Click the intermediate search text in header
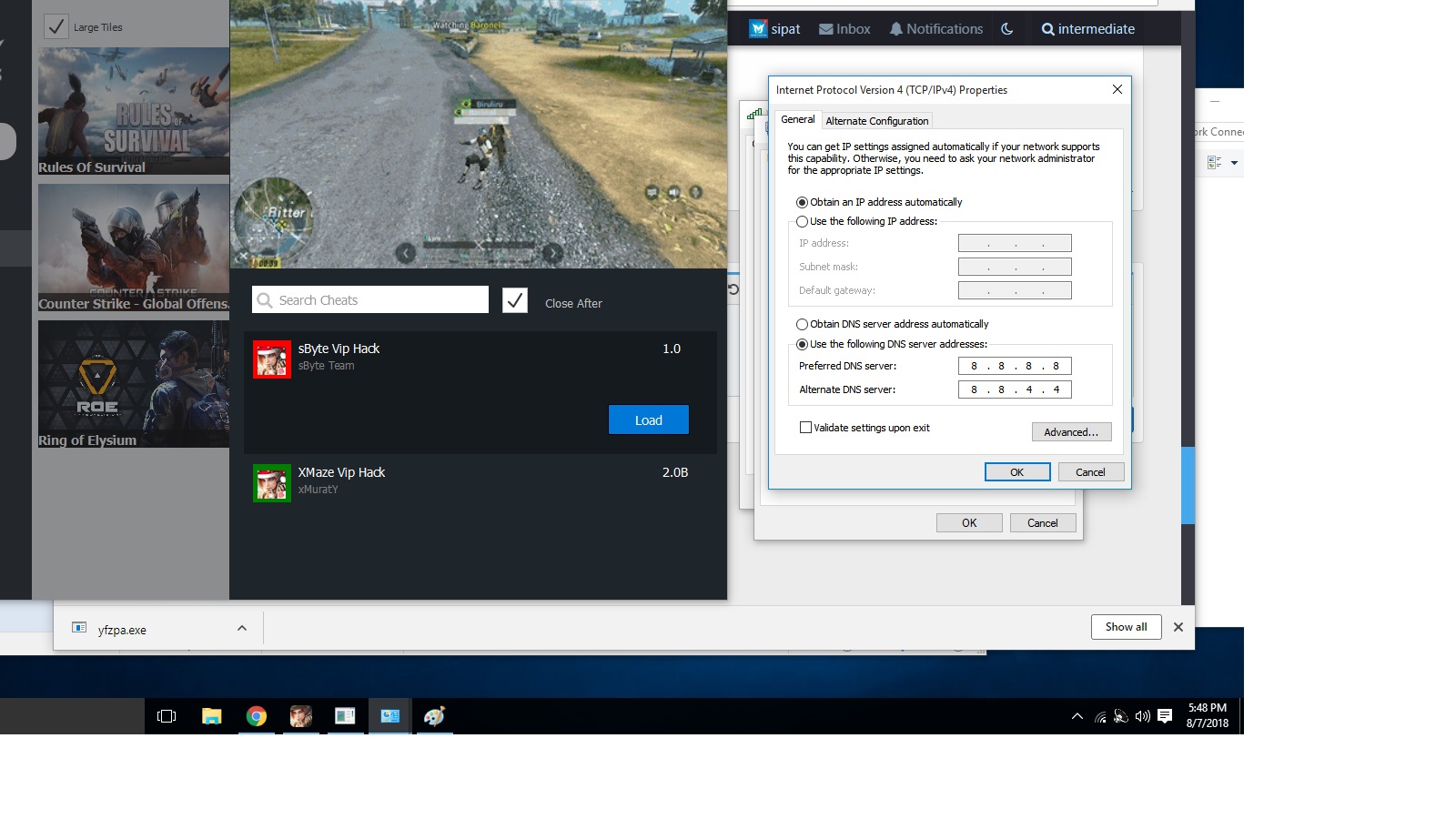1456x819 pixels. coord(1097,29)
